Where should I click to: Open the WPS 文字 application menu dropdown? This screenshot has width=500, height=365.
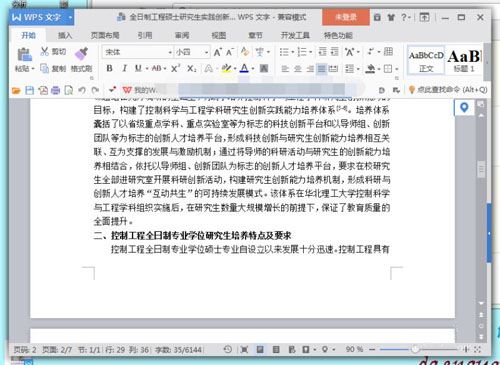pos(71,17)
